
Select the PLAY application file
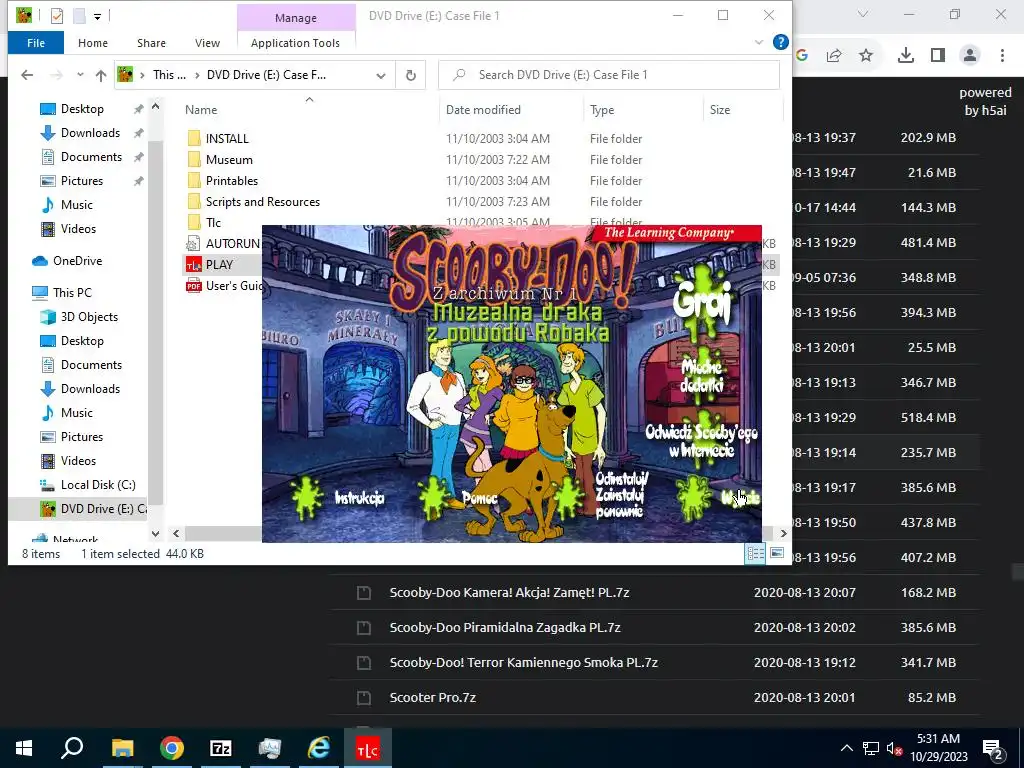pyautogui.click(x=219, y=264)
